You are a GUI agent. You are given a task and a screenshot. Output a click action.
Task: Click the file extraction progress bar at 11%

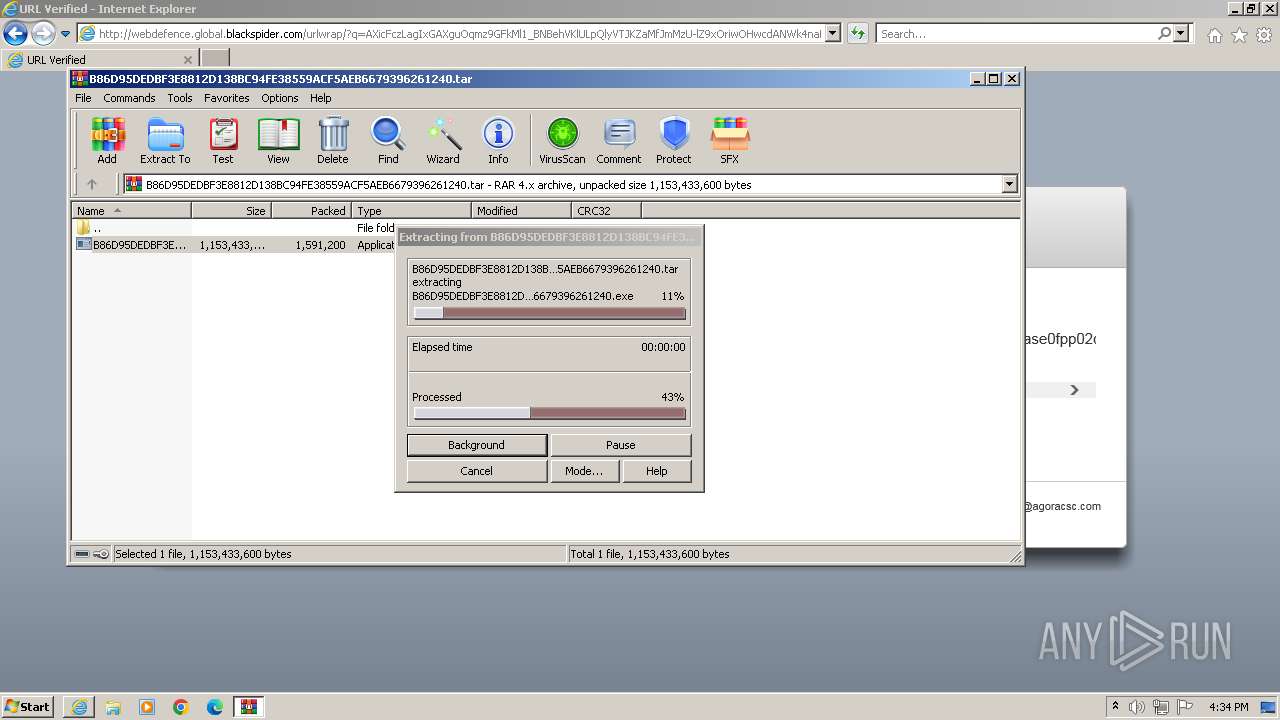[x=549, y=313]
